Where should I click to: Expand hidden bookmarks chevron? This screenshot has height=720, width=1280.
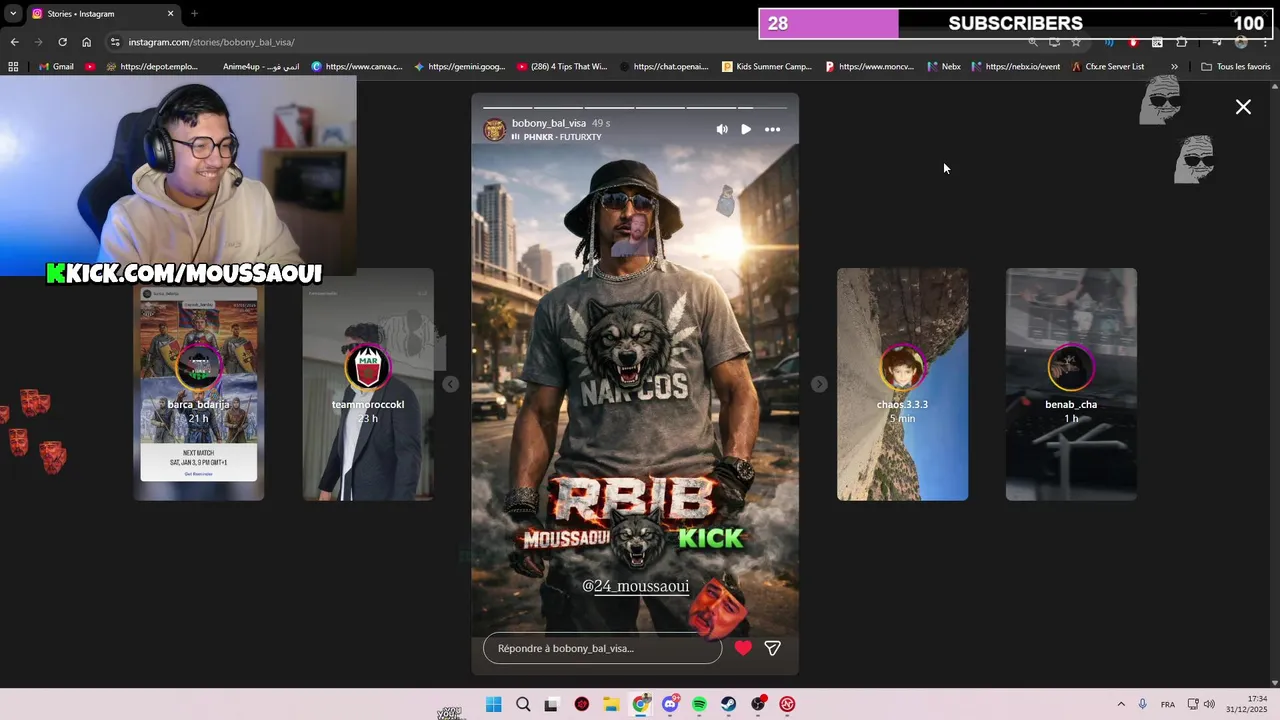point(1174,67)
